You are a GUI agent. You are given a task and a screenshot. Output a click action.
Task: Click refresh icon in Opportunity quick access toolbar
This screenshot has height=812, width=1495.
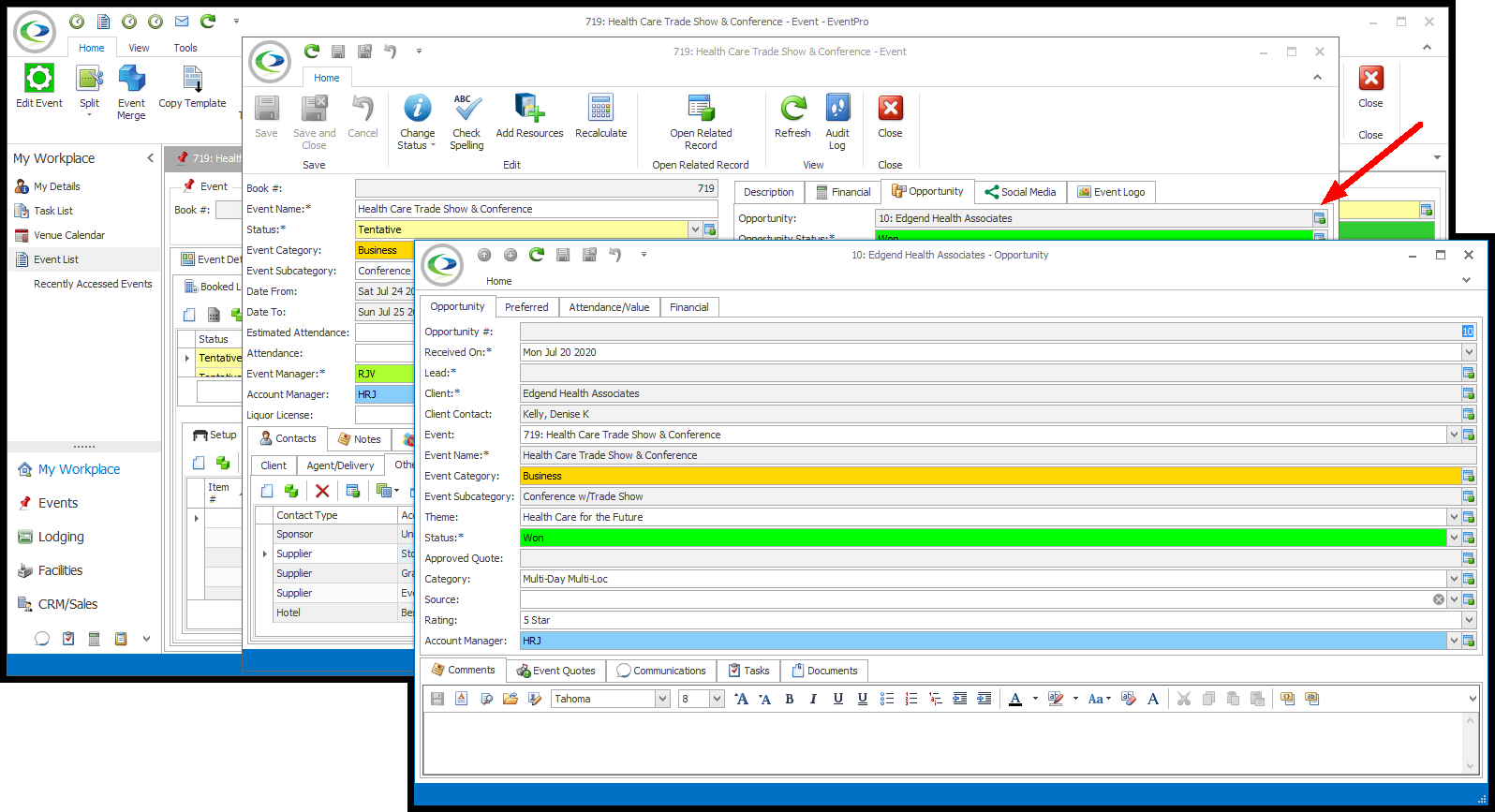click(x=537, y=255)
